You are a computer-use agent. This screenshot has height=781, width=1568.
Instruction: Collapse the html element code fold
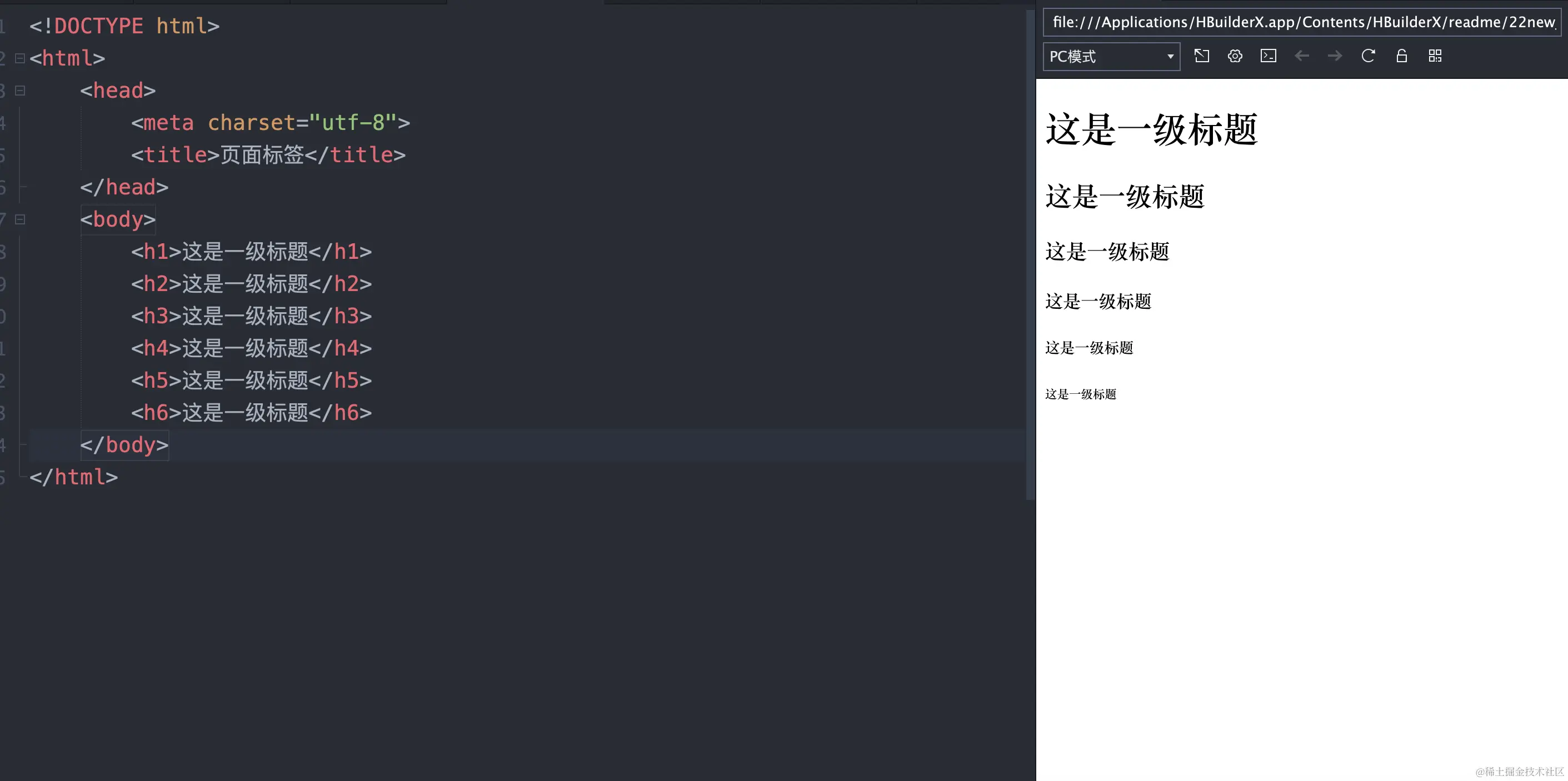coord(19,58)
